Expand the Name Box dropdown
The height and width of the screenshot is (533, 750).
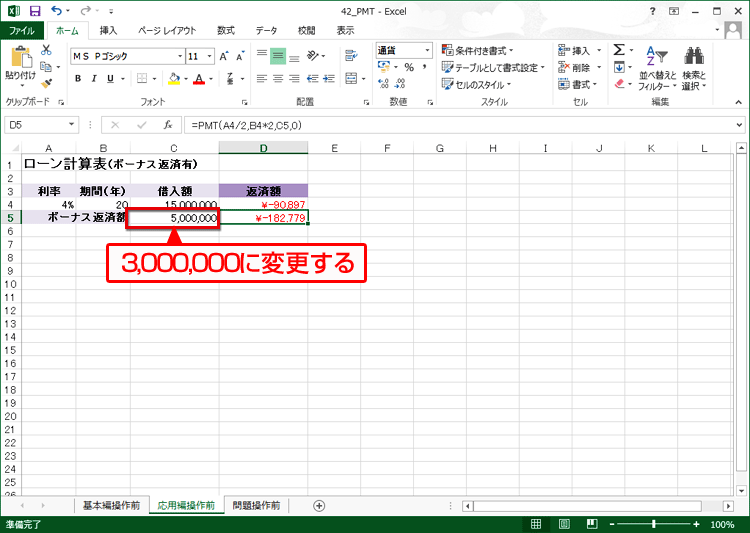[71, 125]
